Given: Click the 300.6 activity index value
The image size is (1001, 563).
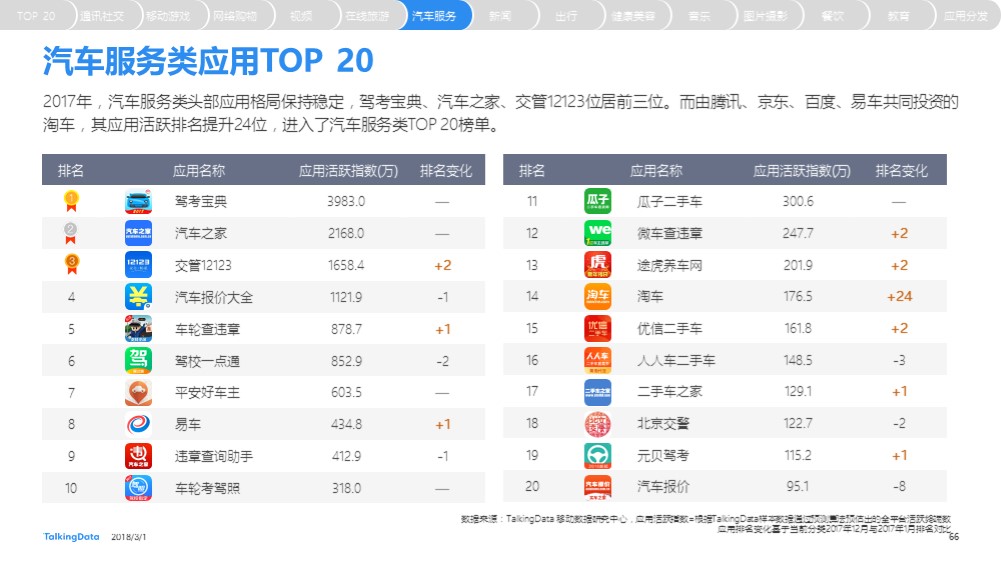Looking at the screenshot, I should click(798, 202).
